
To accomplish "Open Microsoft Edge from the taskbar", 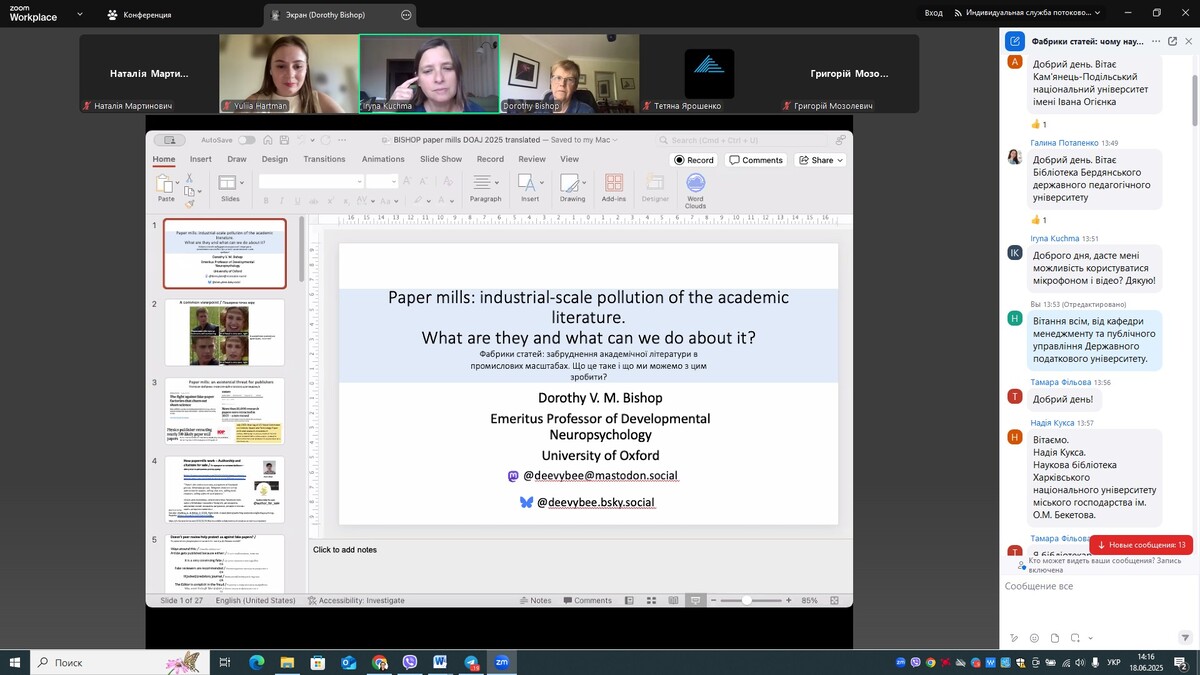I will 256,662.
